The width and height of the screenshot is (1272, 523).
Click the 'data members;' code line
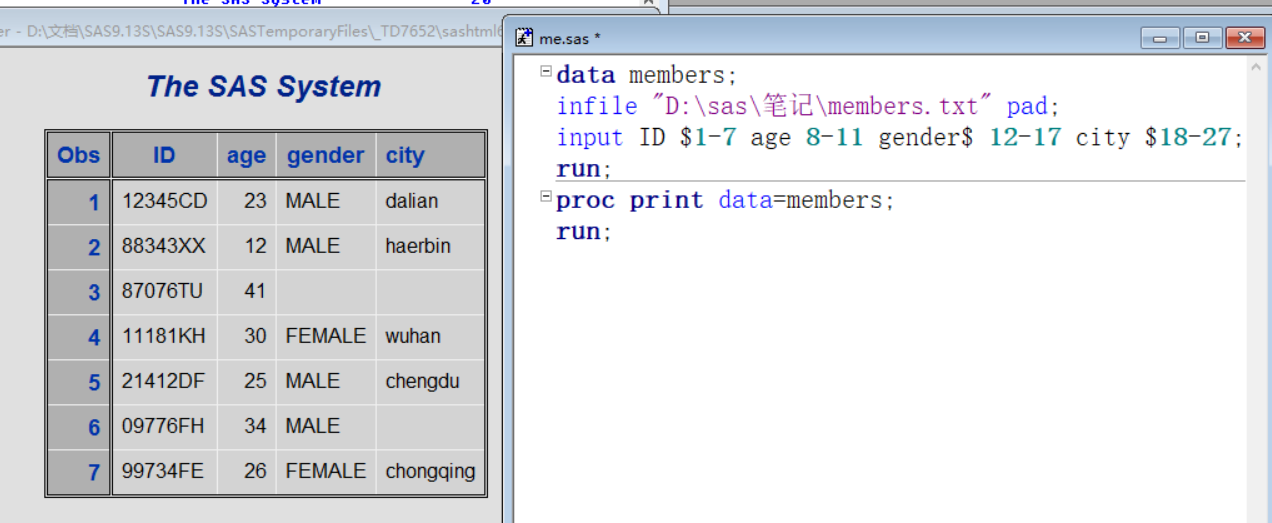[646, 75]
